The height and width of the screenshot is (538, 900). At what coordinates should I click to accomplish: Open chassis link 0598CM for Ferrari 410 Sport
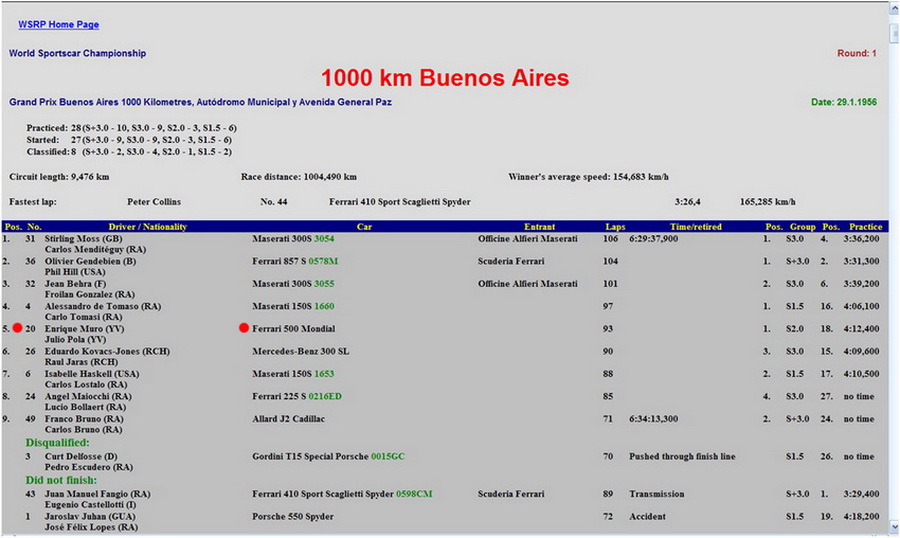click(414, 494)
